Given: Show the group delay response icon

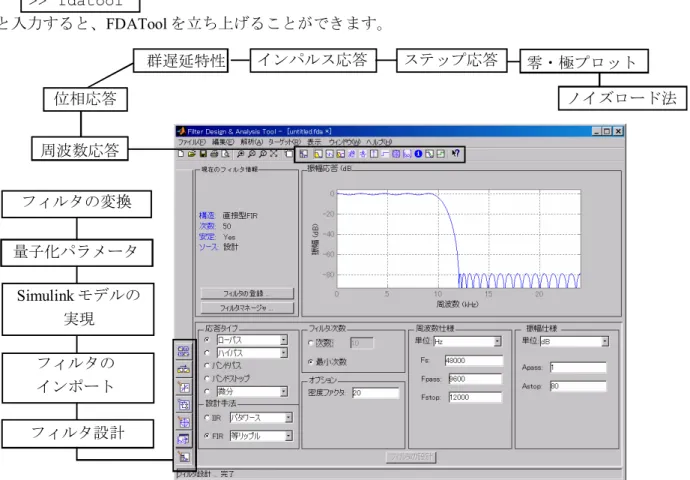Looking at the screenshot, I should click(351, 154).
